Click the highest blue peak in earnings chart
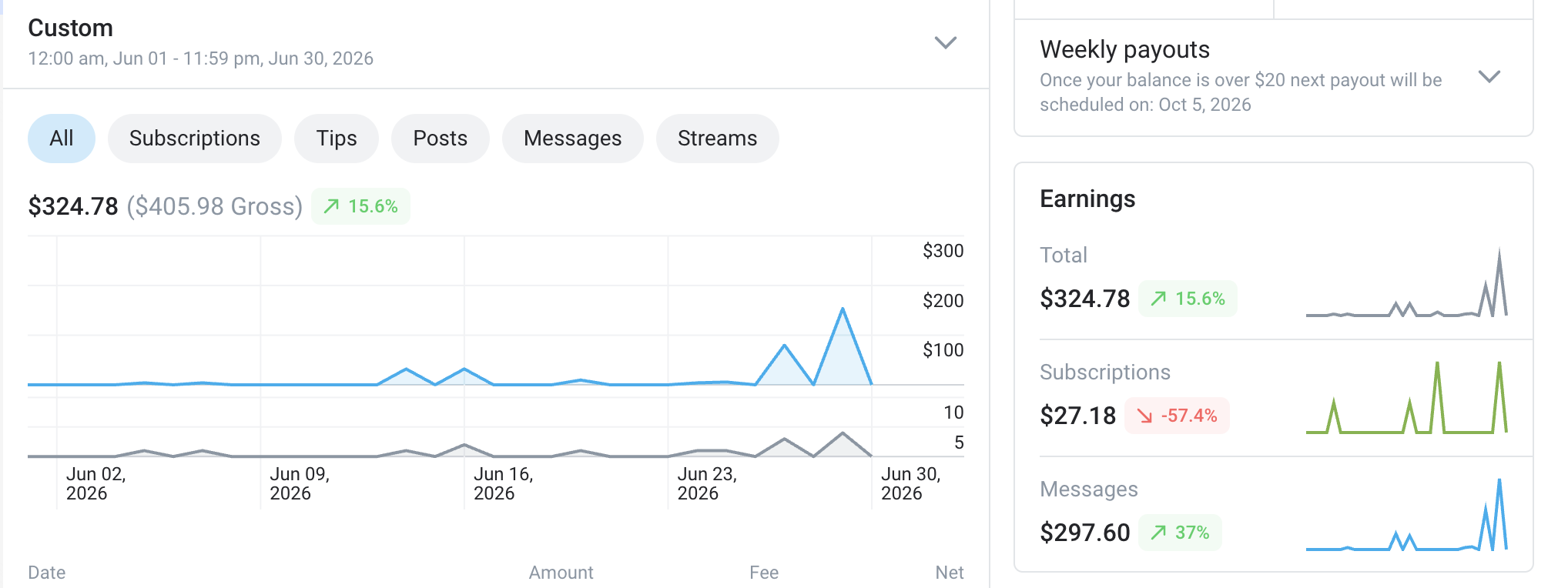Image resolution: width=1568 pixels, height=588 pixels. tap(843, 309)
